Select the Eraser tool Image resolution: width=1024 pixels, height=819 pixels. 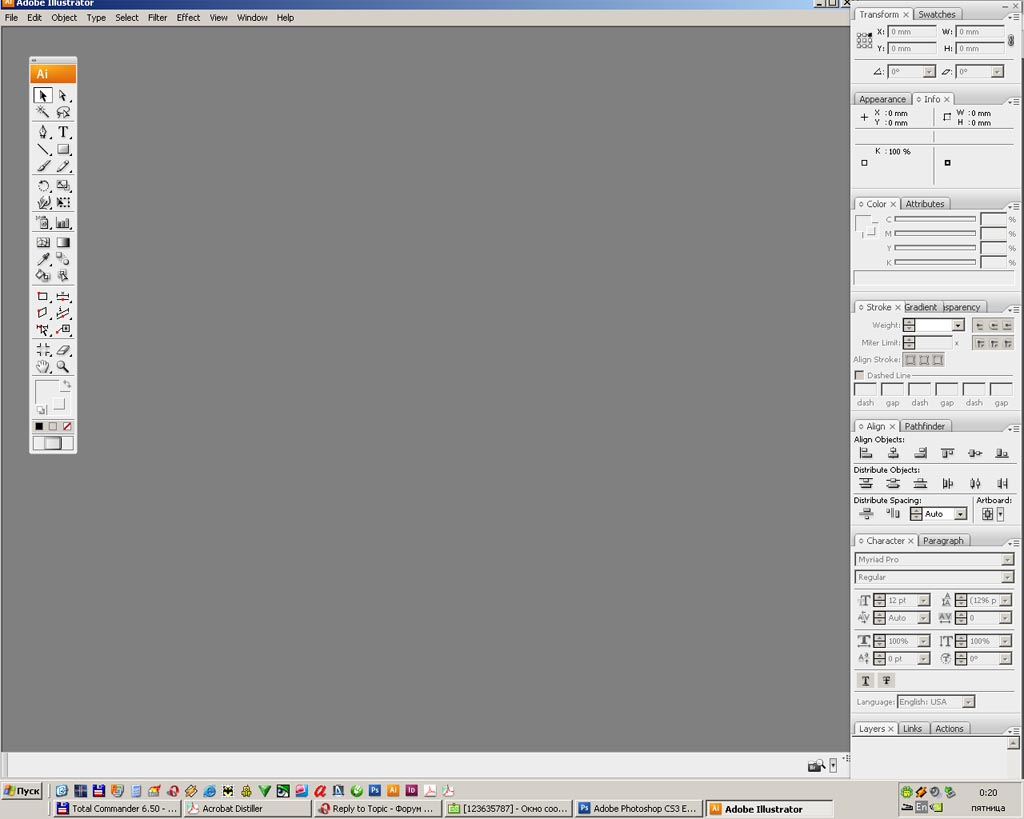[63, 350]
